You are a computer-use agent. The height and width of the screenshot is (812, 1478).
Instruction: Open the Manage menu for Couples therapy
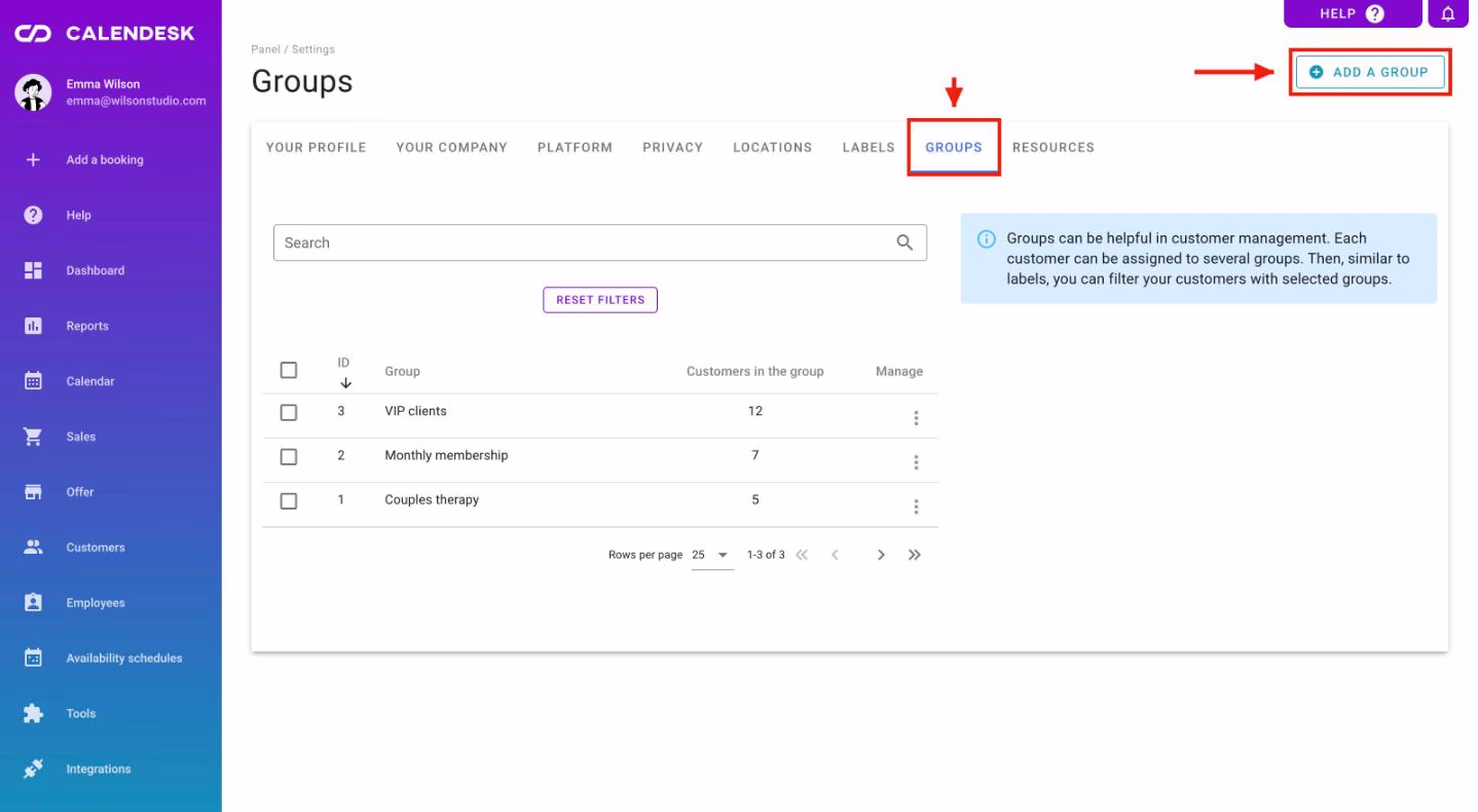pyautogui.click(x=916, y=507)
